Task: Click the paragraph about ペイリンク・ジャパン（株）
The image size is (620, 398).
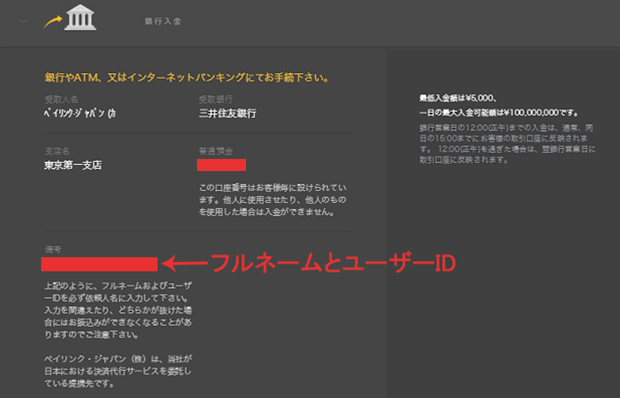Action: (x=118, y=371)
